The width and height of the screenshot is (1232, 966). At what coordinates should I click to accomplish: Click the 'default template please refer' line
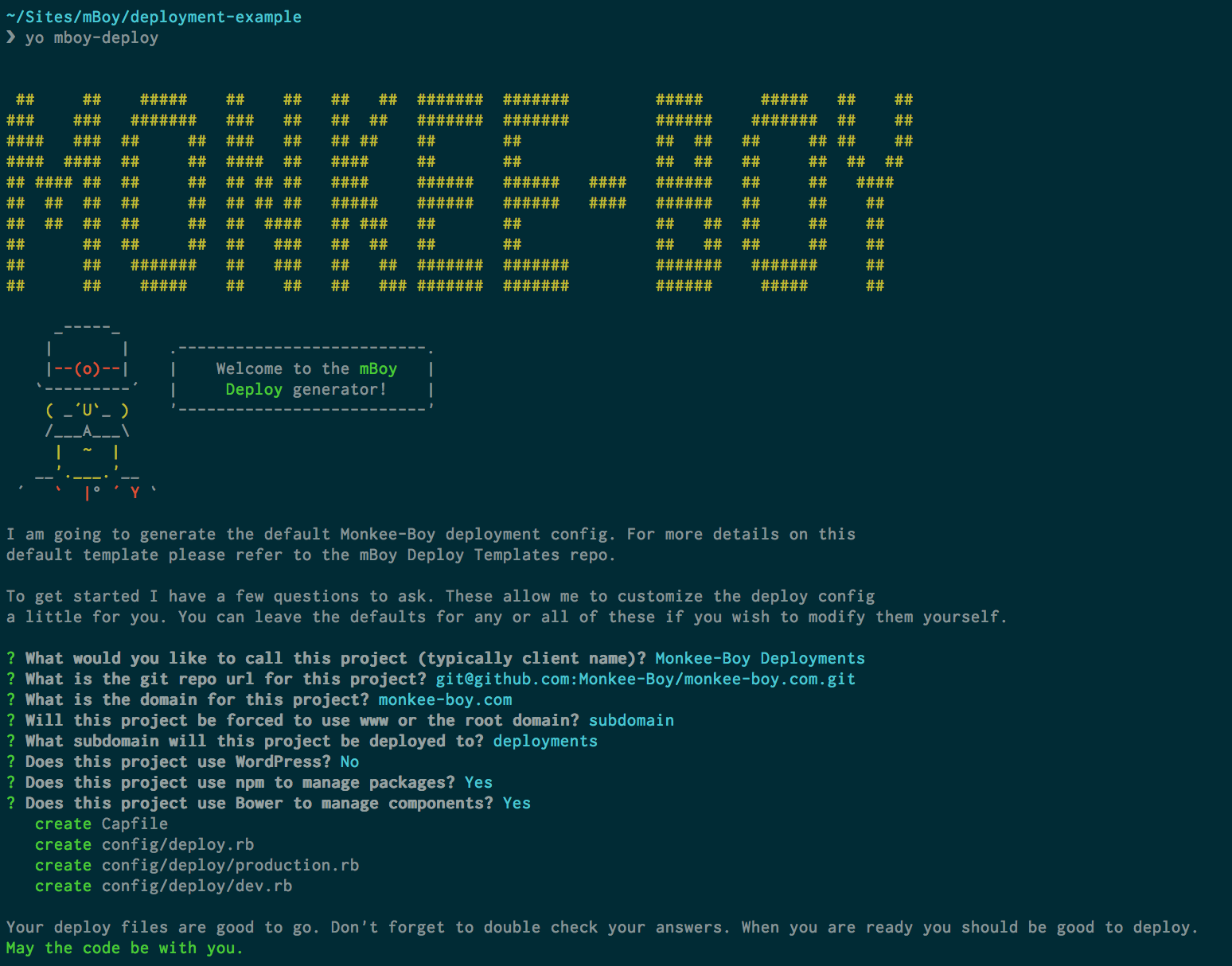(310, 555)
